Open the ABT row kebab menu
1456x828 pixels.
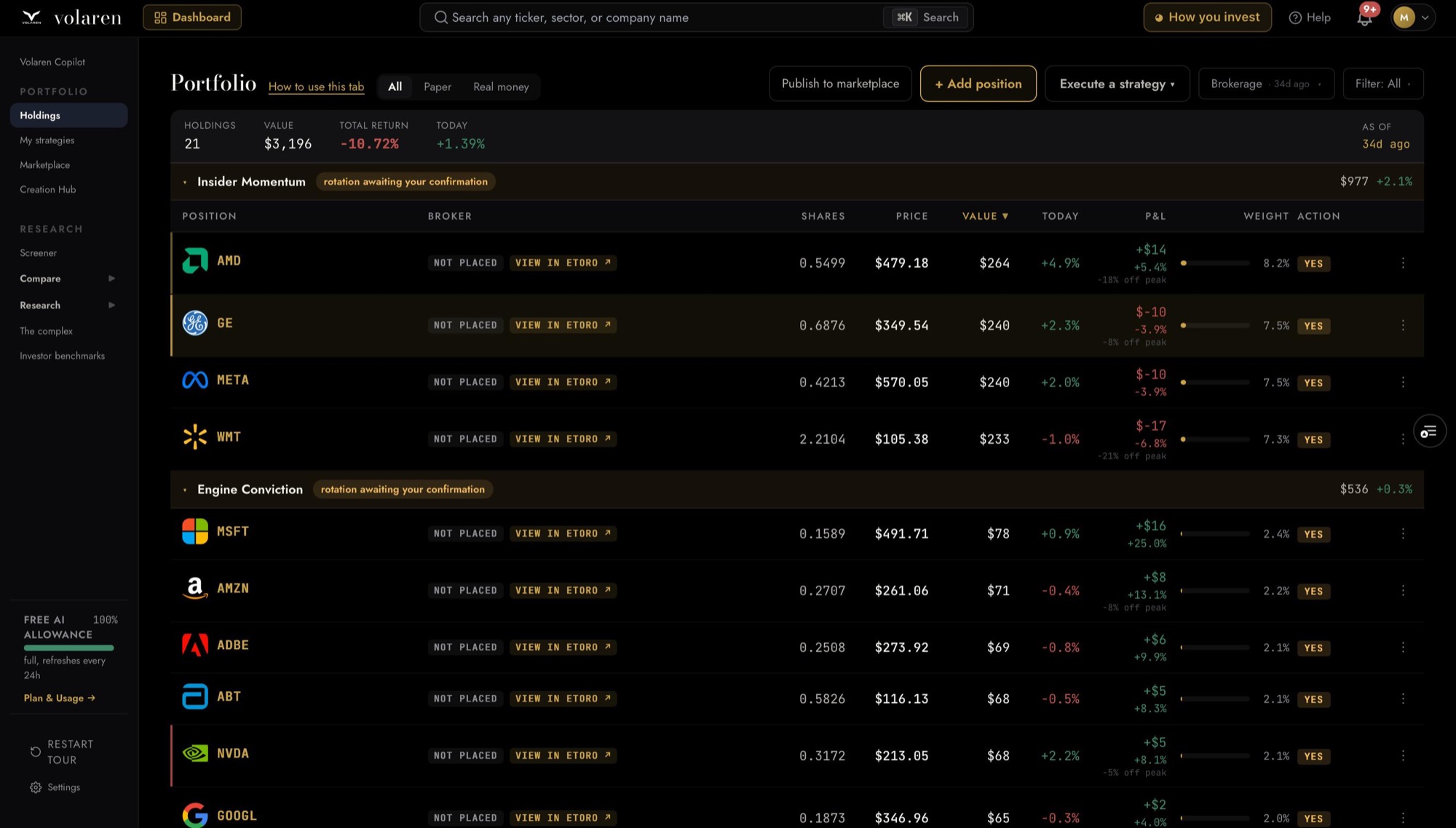(x=1403, y=698)
